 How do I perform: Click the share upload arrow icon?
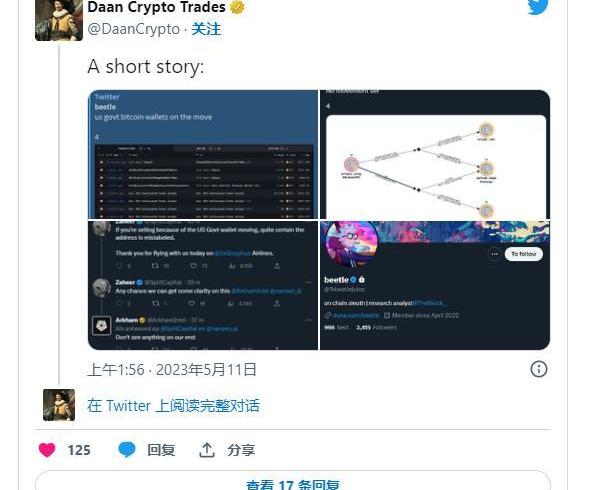pos(207,450)
